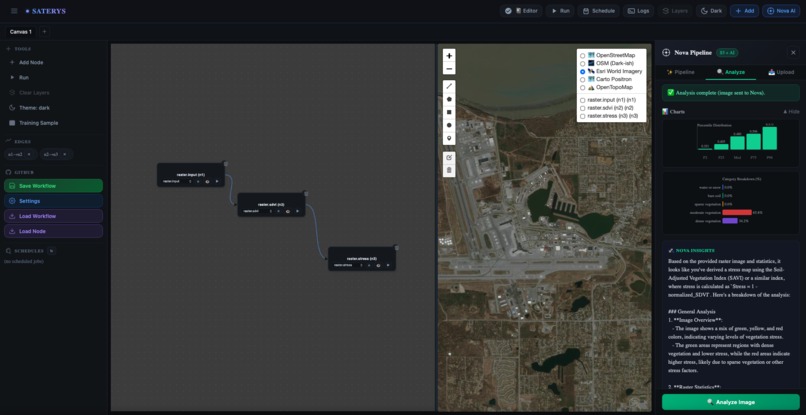Delete the raster.input (n1) node via its trash icon
The height and width of the screenshot is (415, 806).
[x=226, y=164]
